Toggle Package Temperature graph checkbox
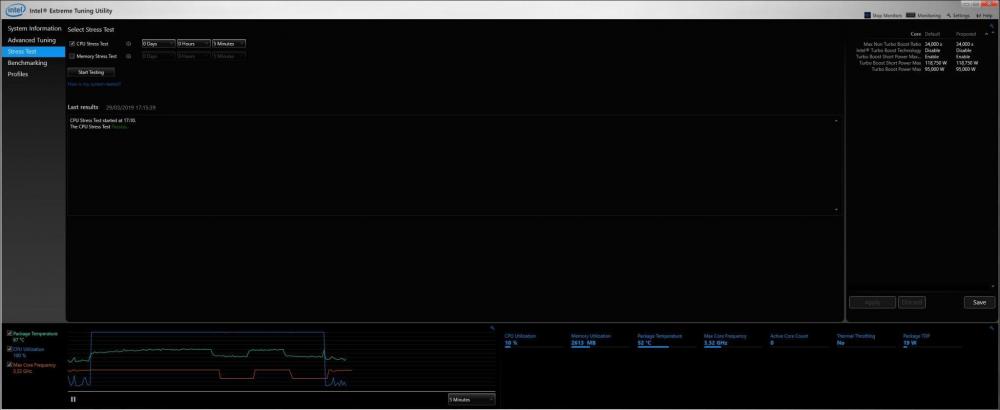Viewport: 1000px width, 410px height. 10,333
